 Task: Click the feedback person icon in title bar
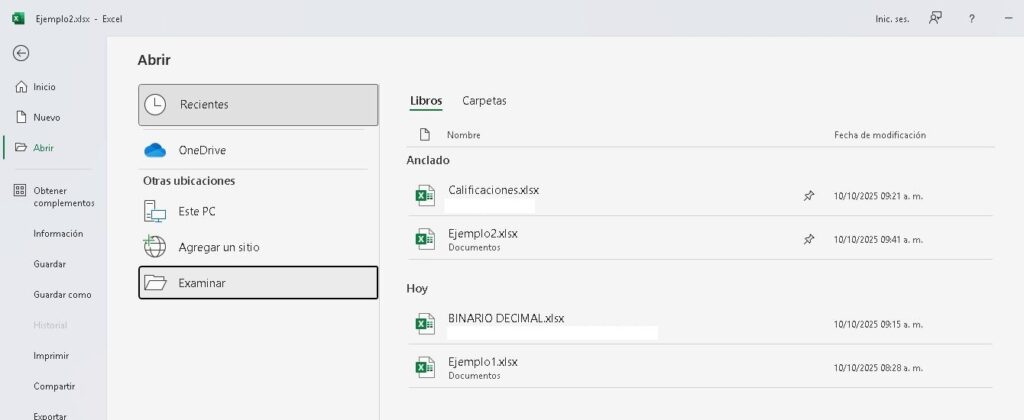pos(935,18)
